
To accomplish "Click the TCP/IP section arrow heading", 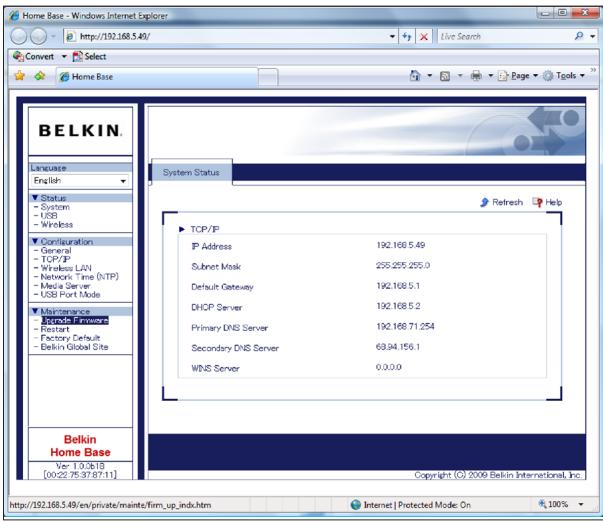I will tap(199, 229).
